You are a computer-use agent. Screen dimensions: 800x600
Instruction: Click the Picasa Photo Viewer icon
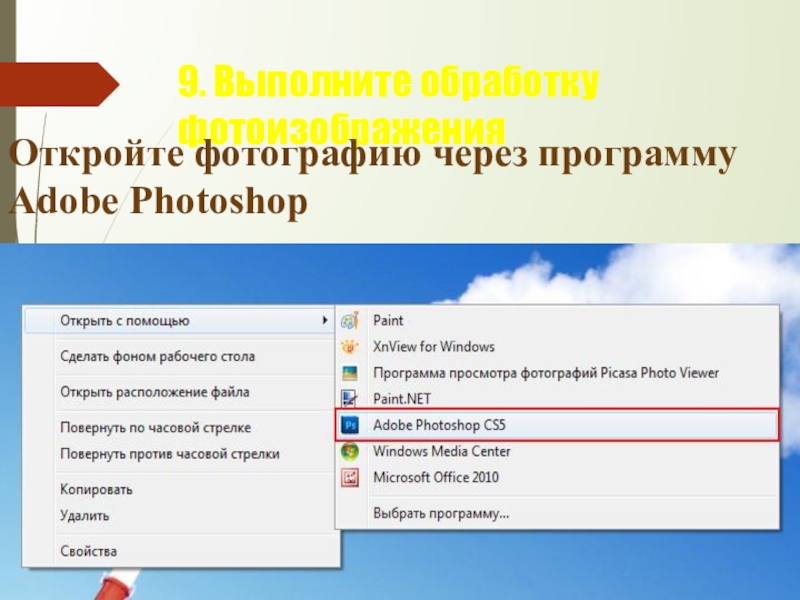pyautogui.click(x=350, y=373)
